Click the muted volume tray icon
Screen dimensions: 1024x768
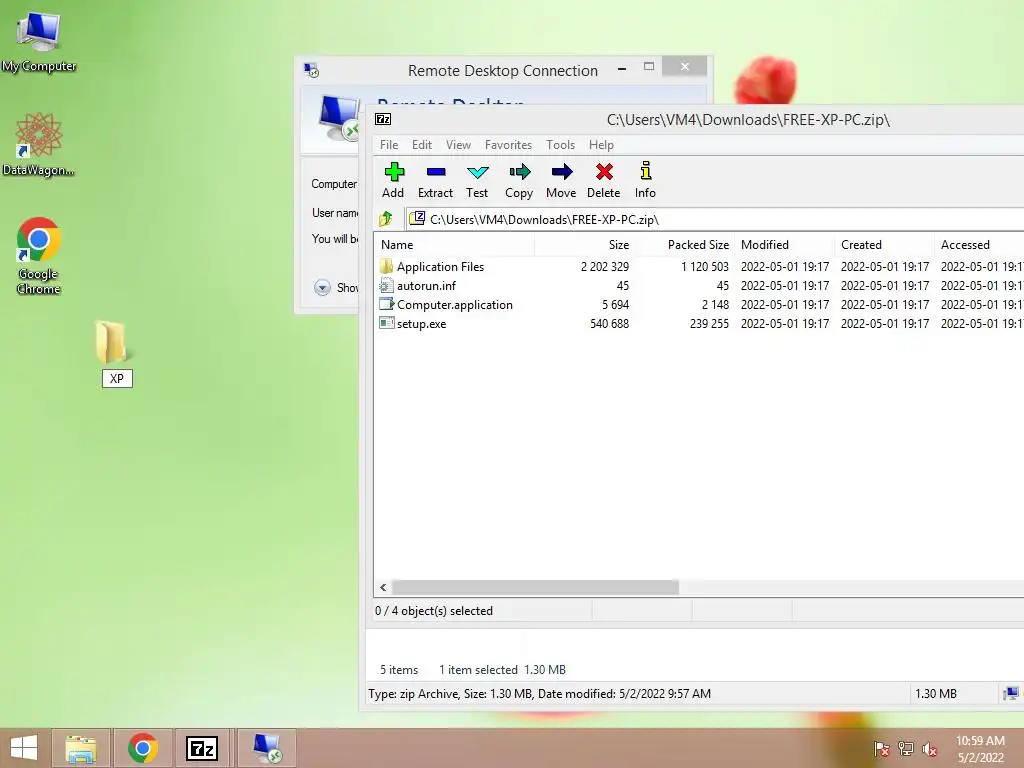click(929, 749)
